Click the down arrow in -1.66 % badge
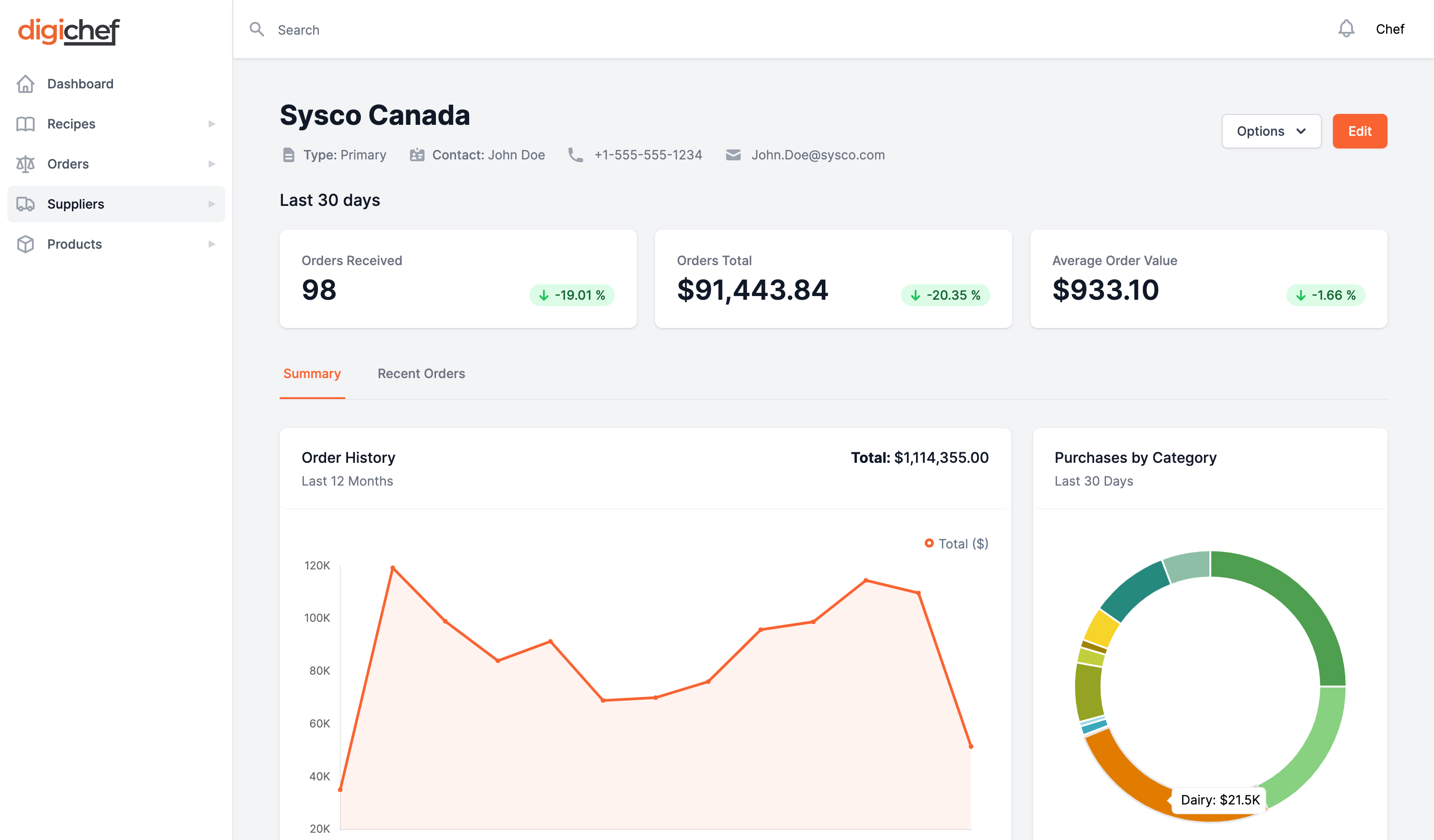Screen dimensions: 1434x840 [1301, 295]
